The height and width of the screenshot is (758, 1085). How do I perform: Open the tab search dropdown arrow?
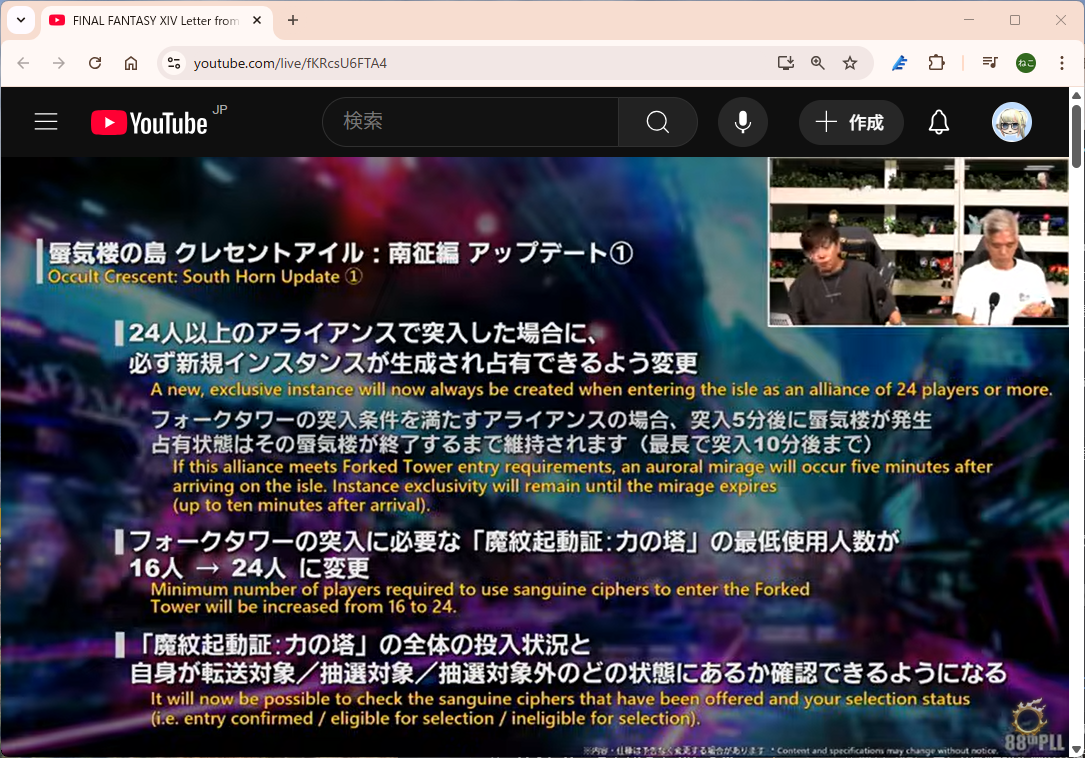[21, 20]
